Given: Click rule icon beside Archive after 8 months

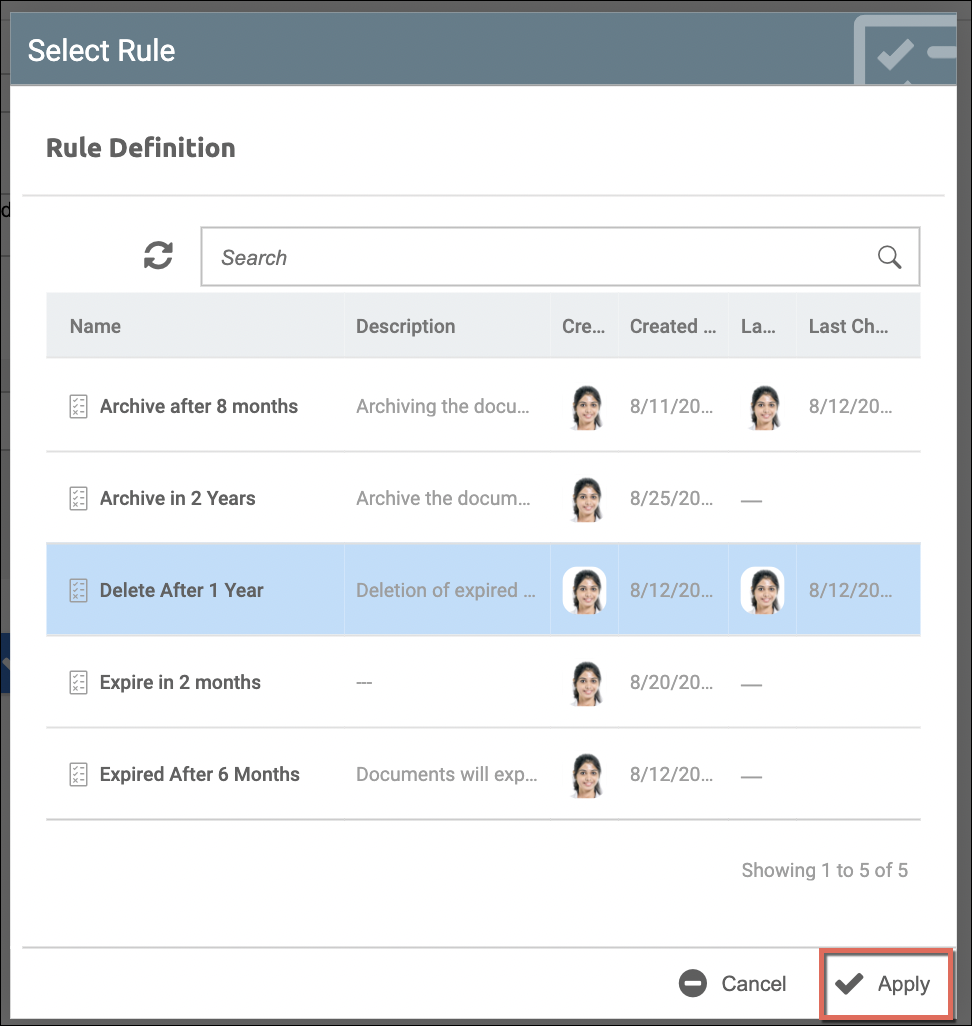Looking at the screenshot, I should coord(78,406).
